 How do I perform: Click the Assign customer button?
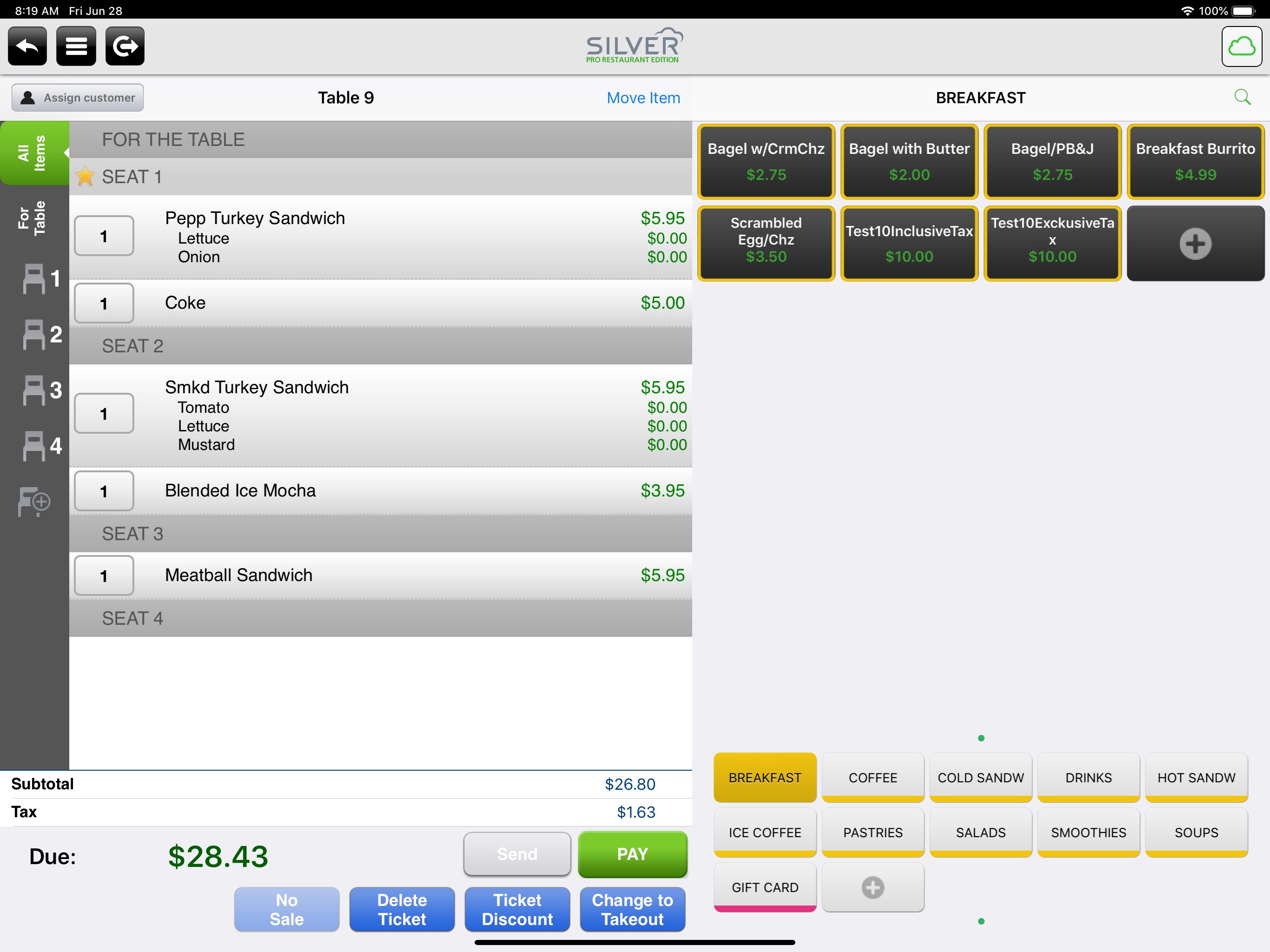click(x=78, y=98)
